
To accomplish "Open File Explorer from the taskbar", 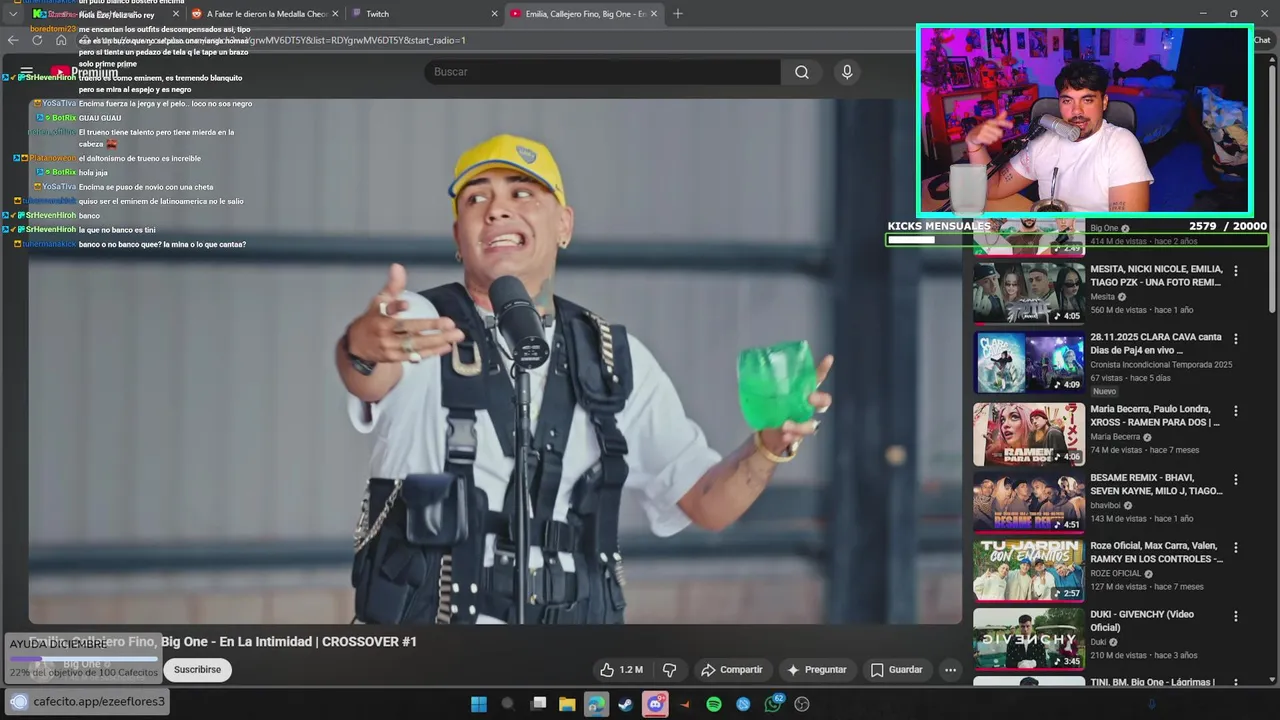I will coord(567,704).
